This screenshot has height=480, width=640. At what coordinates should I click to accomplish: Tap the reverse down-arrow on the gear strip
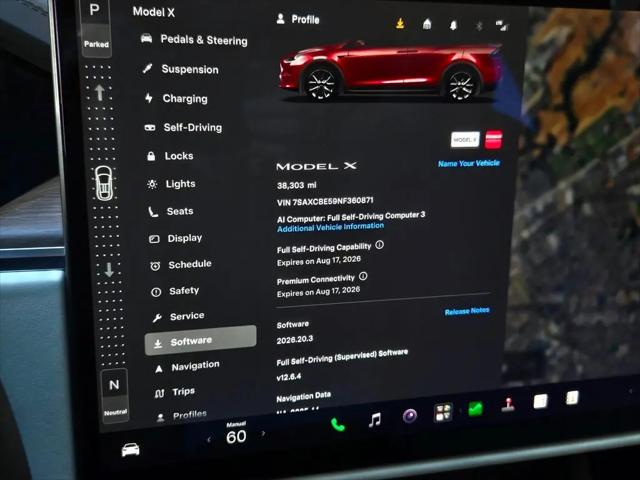point(109,269)
